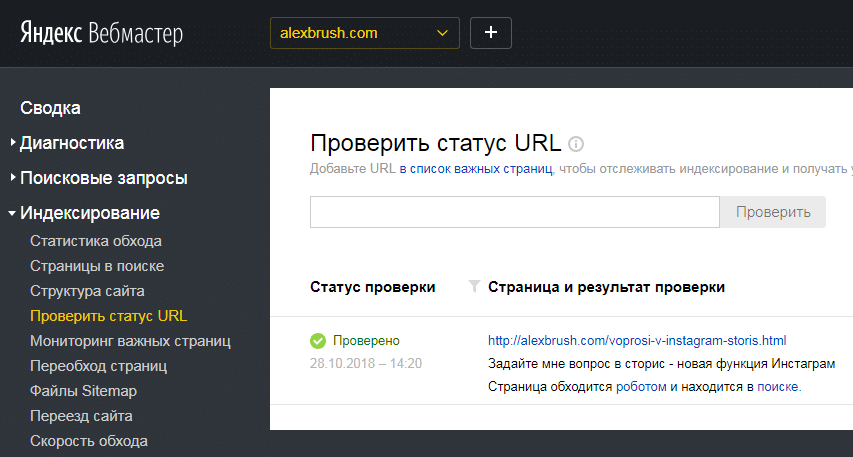Click the info icon beside page title

576,144
